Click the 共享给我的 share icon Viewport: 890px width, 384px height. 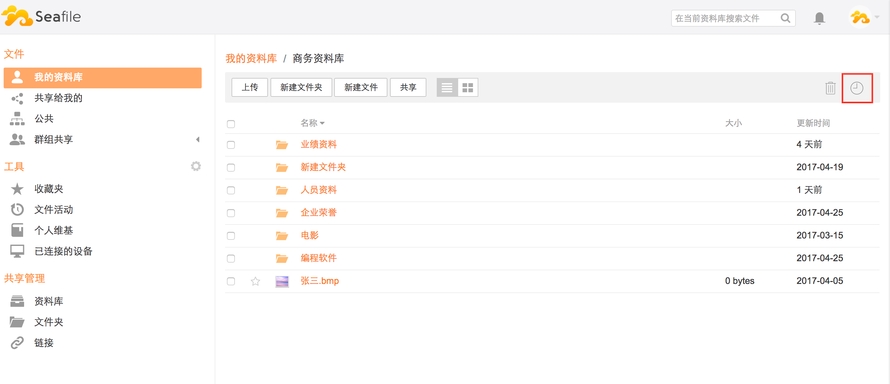[x=18, y=98]
